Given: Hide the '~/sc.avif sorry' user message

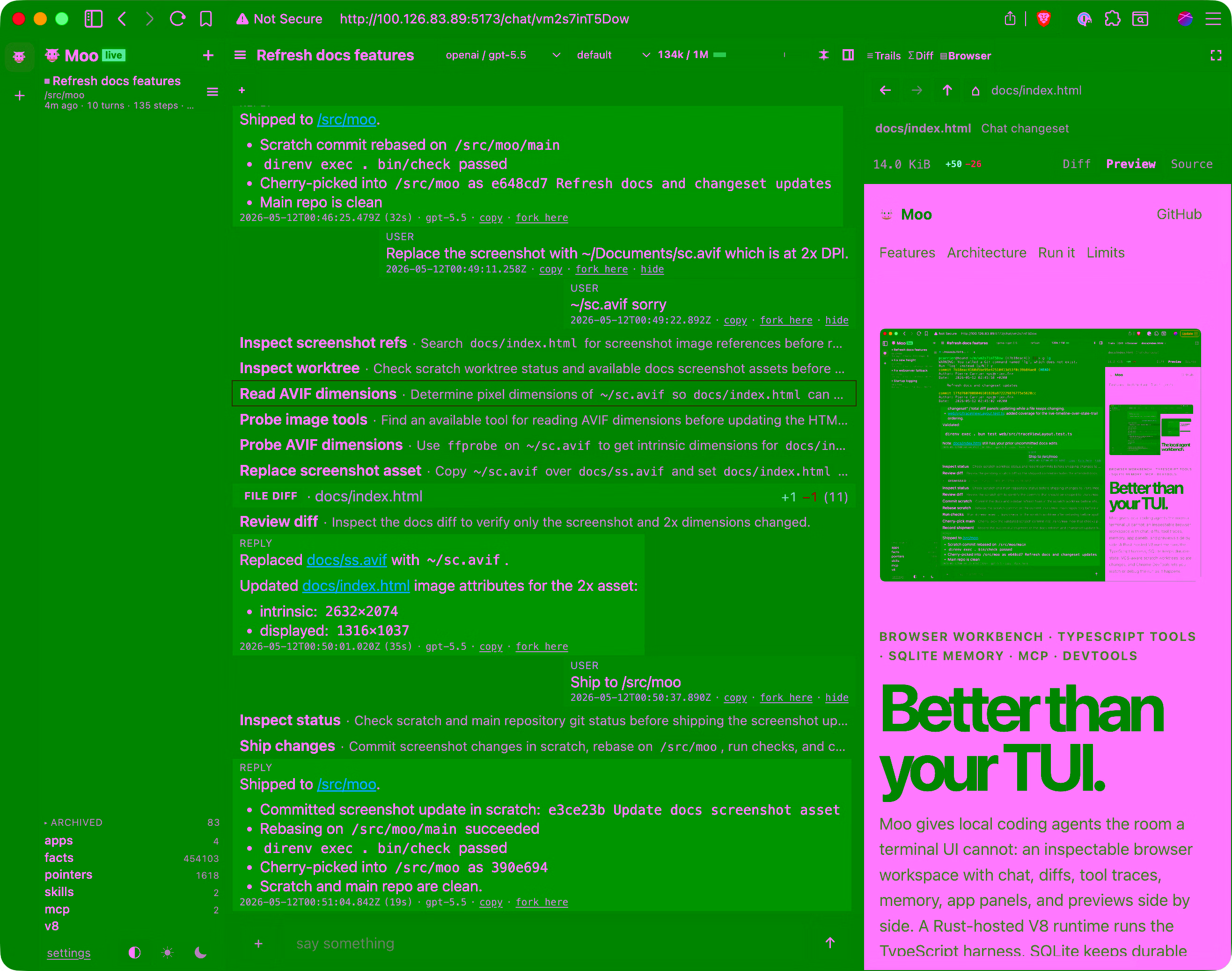Looking at the screenshot, I should point(836,320).
